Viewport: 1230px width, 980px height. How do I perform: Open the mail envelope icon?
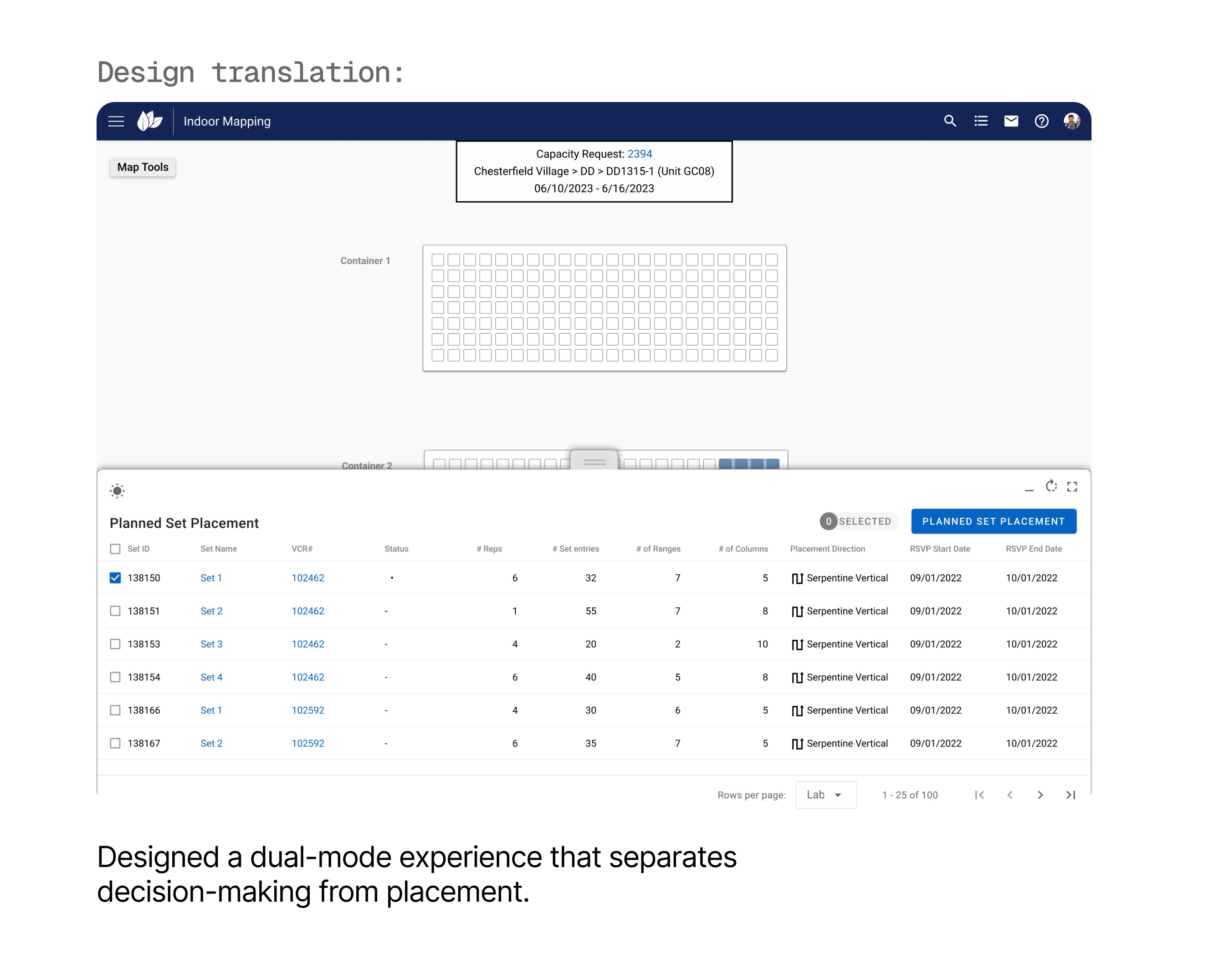1010,121
